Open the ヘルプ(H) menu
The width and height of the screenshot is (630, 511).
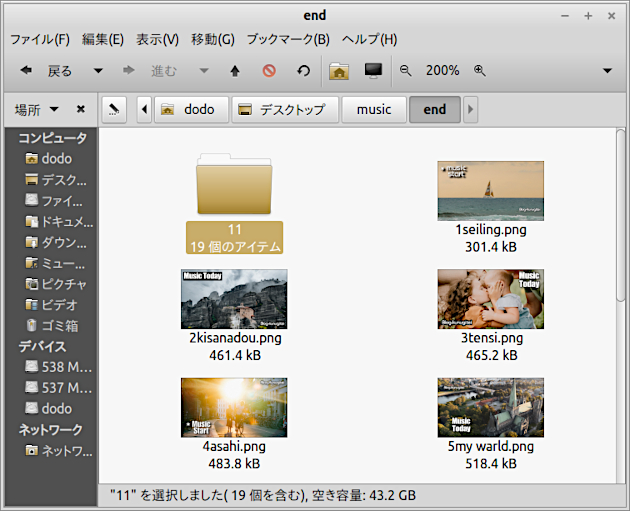tap(370, 39)
